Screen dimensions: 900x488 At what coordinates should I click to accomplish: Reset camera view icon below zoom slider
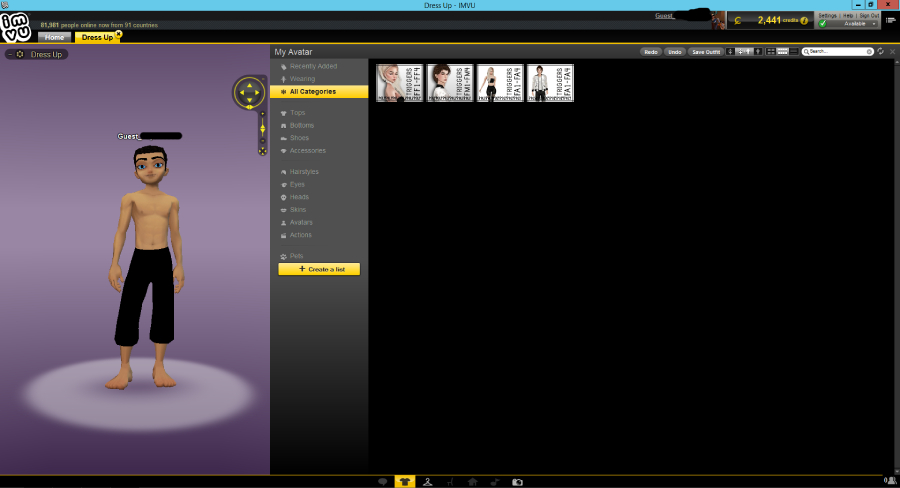pos(262,151)
